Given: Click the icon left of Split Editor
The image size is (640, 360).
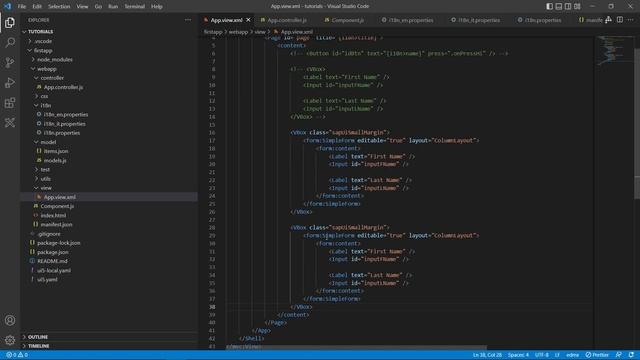Looking at the screenshot, I should coord(609,20).
